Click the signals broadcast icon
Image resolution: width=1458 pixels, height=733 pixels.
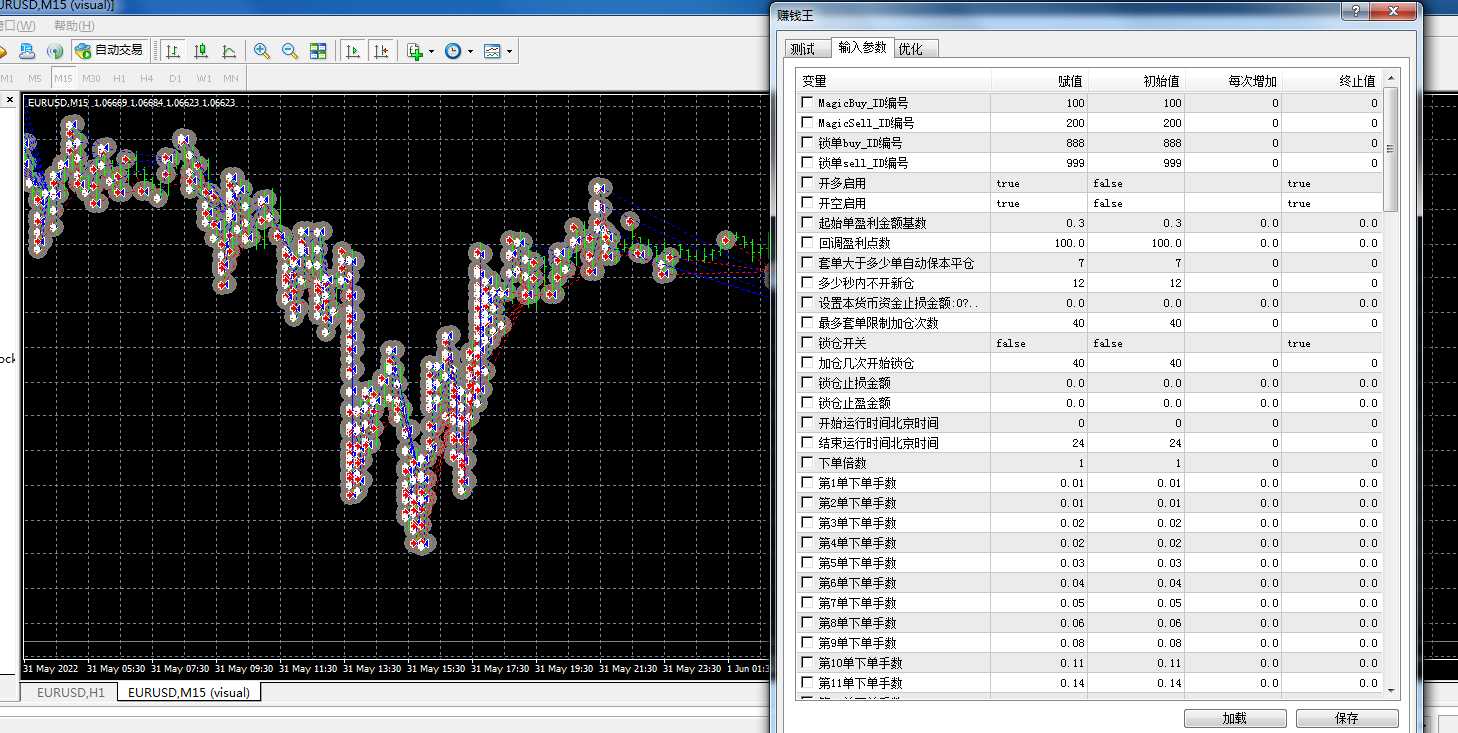[x=55, y=50]
